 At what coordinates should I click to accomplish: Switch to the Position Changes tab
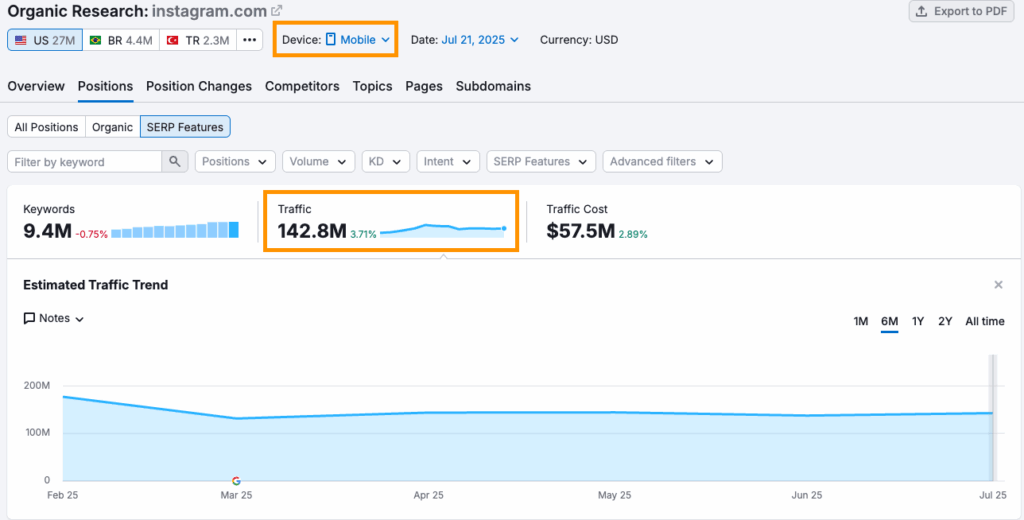point(199,86)
